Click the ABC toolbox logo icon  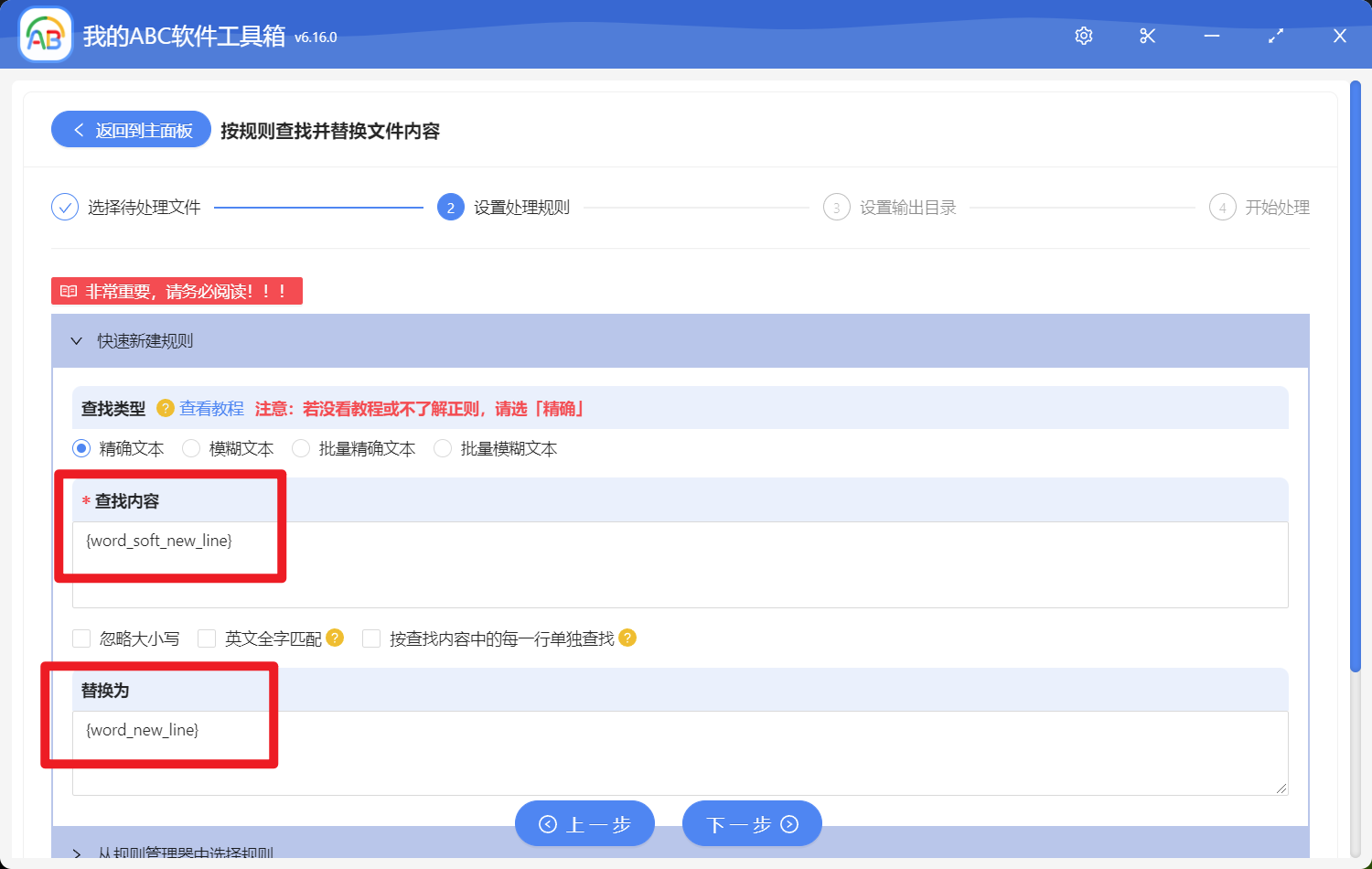[x=45, y=35]
